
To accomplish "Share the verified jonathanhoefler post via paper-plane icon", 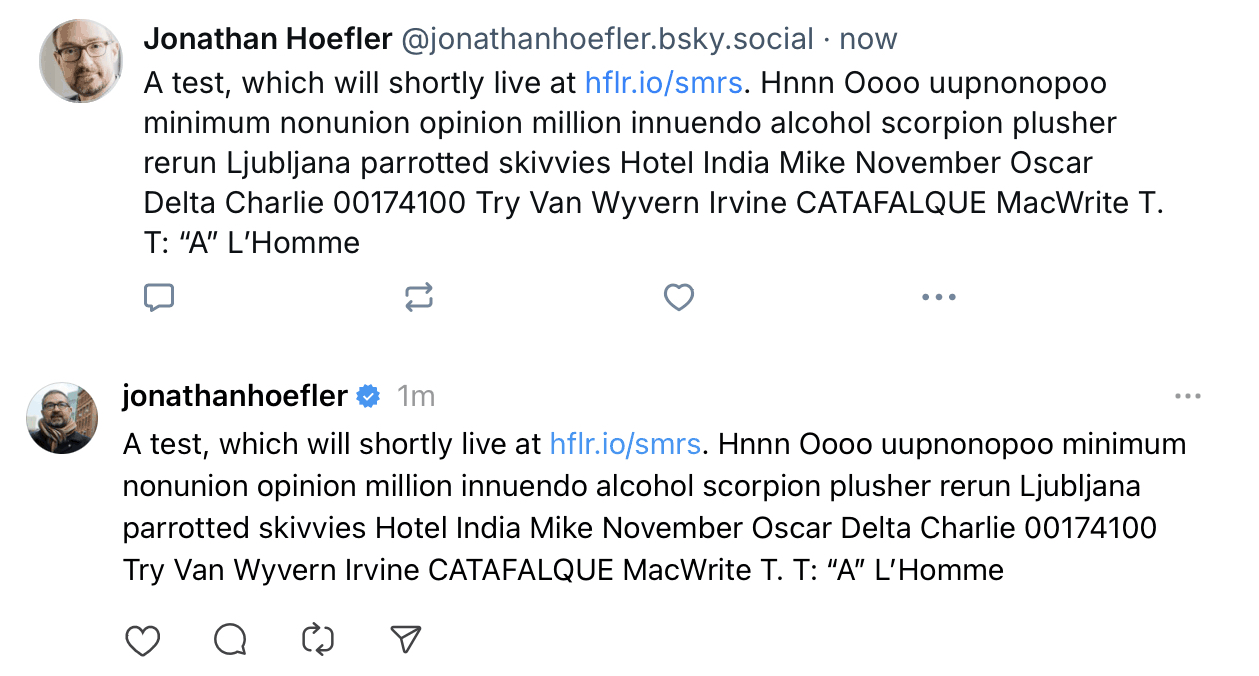I will pyautogui.click(x=405, y=640).
